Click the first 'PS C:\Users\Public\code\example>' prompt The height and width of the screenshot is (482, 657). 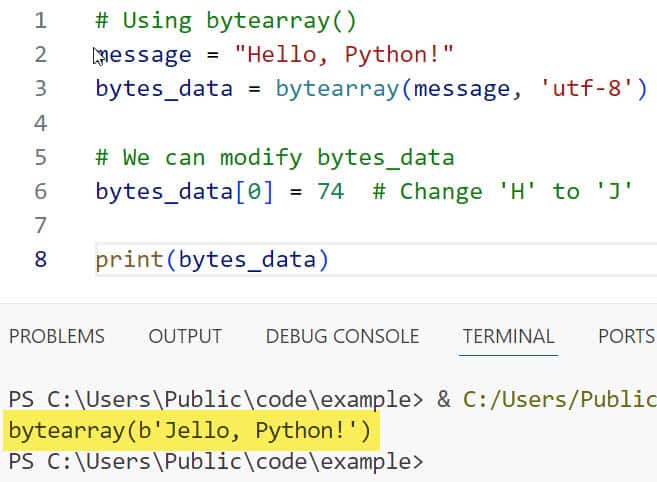[216, 399]
